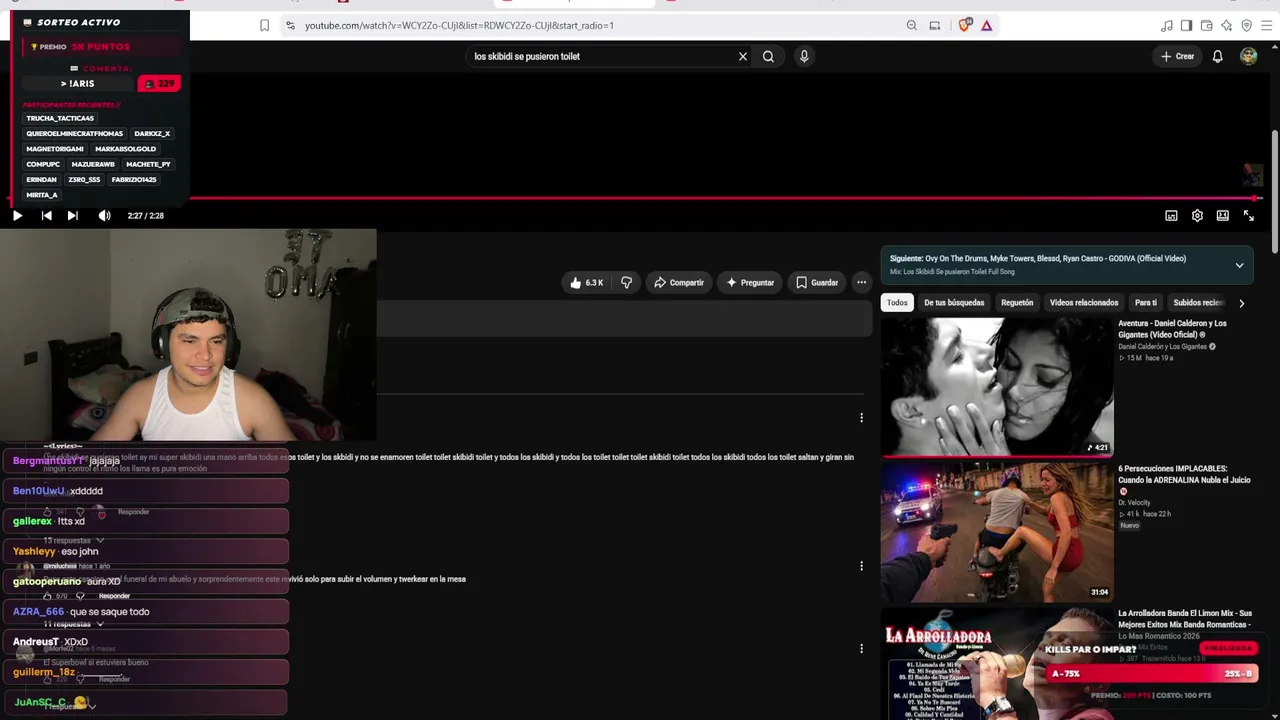Open the browser hamburger menu
The image size is (1280, 720).
pyautogui.click(x=1266, y=25)
